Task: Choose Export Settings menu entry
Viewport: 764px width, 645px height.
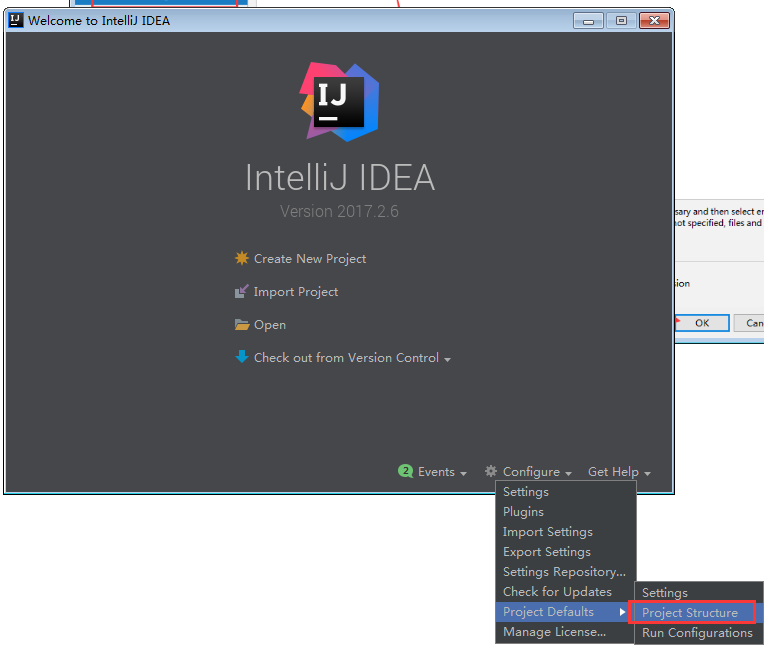Action: 566,552
